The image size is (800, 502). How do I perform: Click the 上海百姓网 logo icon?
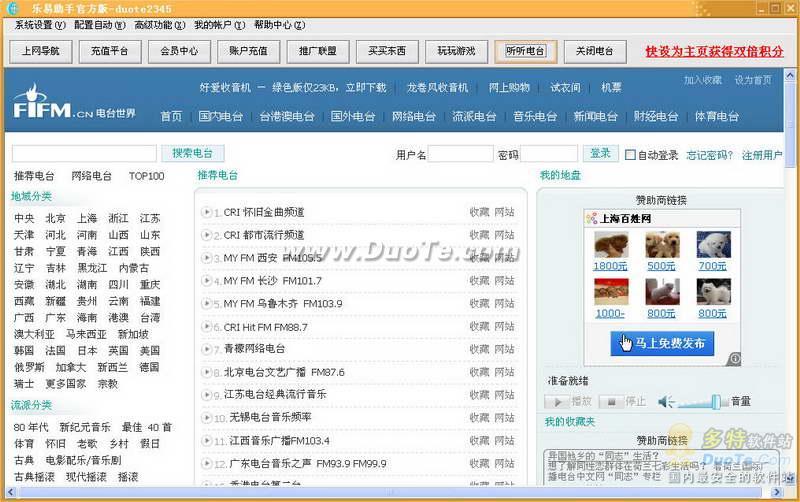tap(592, 219)
